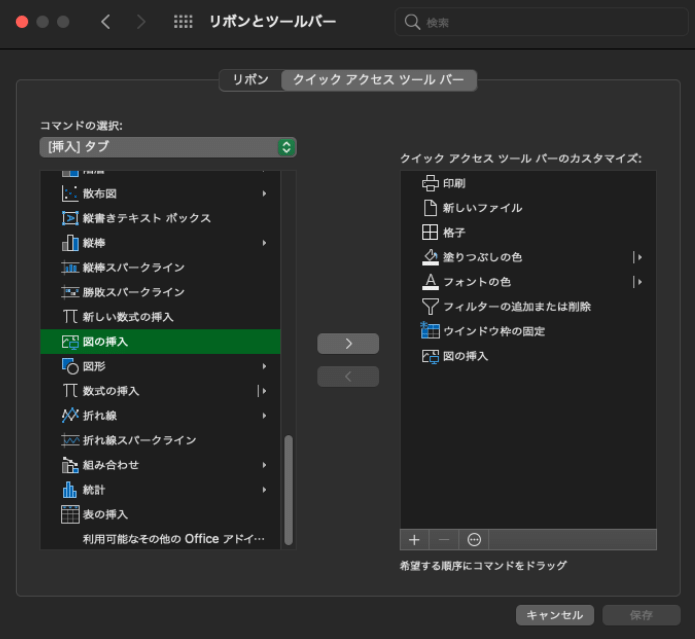This screenshot has height=639, width=695.
Task: Click the add arrow button to move command right
Action: (348, 343)
